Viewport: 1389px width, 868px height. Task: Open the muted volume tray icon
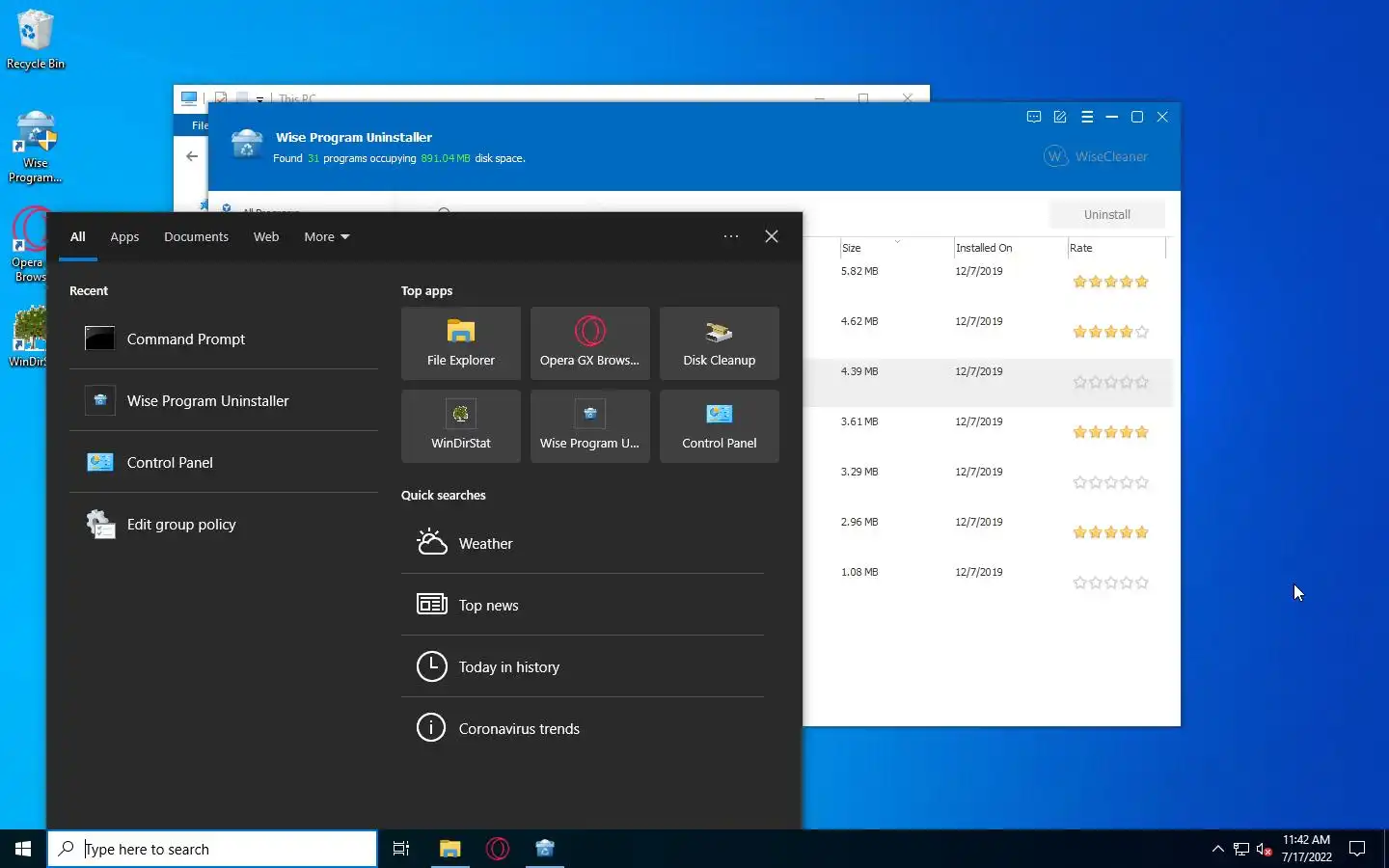[1265, 849]
